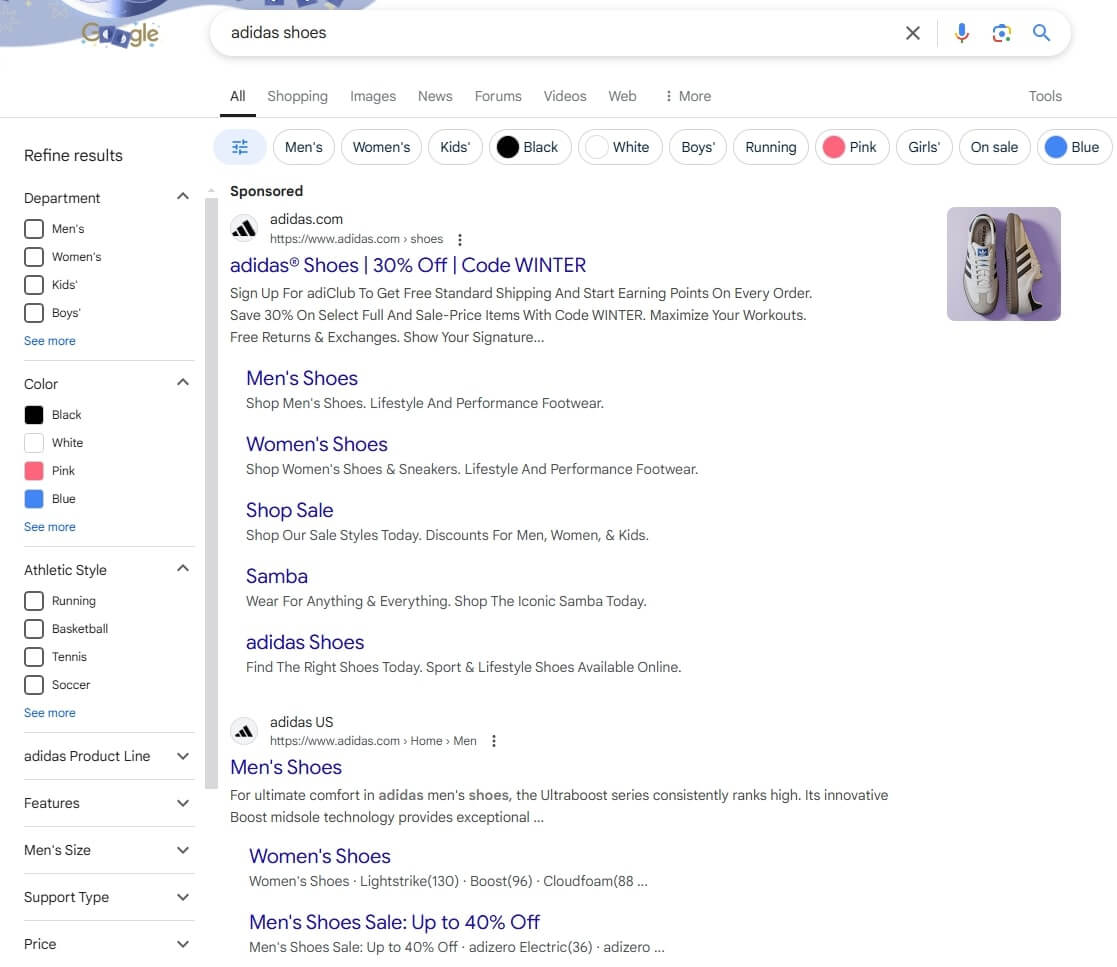This screenshot has width=1117, height=967.
Task: Open the adidas Shoes 30% Off ad link
Action: (407, 266)
